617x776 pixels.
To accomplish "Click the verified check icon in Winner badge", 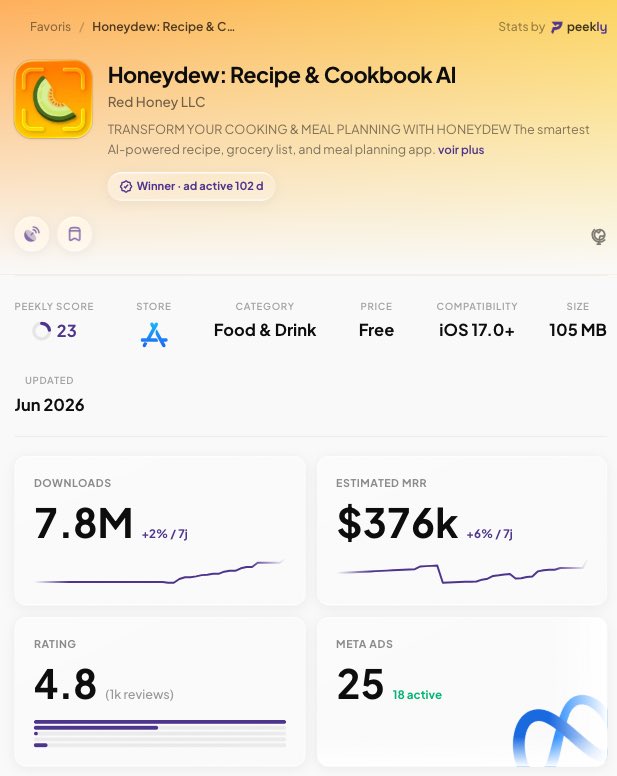I will pos(126,187).
